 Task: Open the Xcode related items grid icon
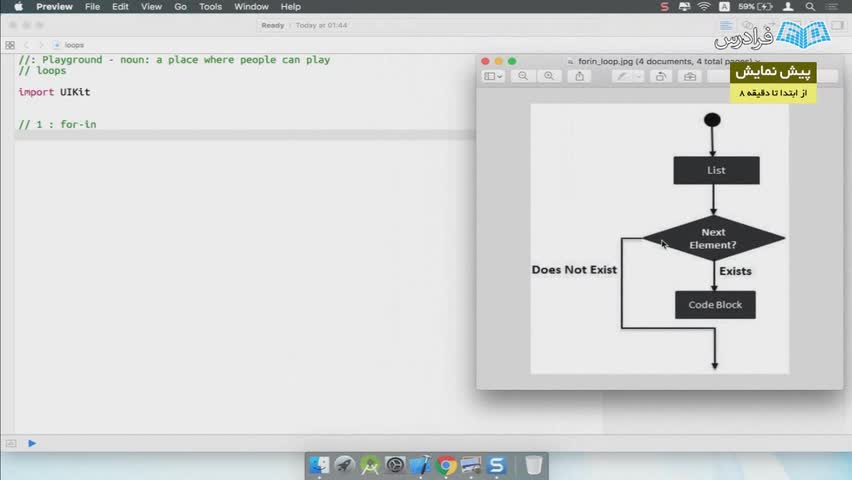pyautogui.click(x=10, y=45)
